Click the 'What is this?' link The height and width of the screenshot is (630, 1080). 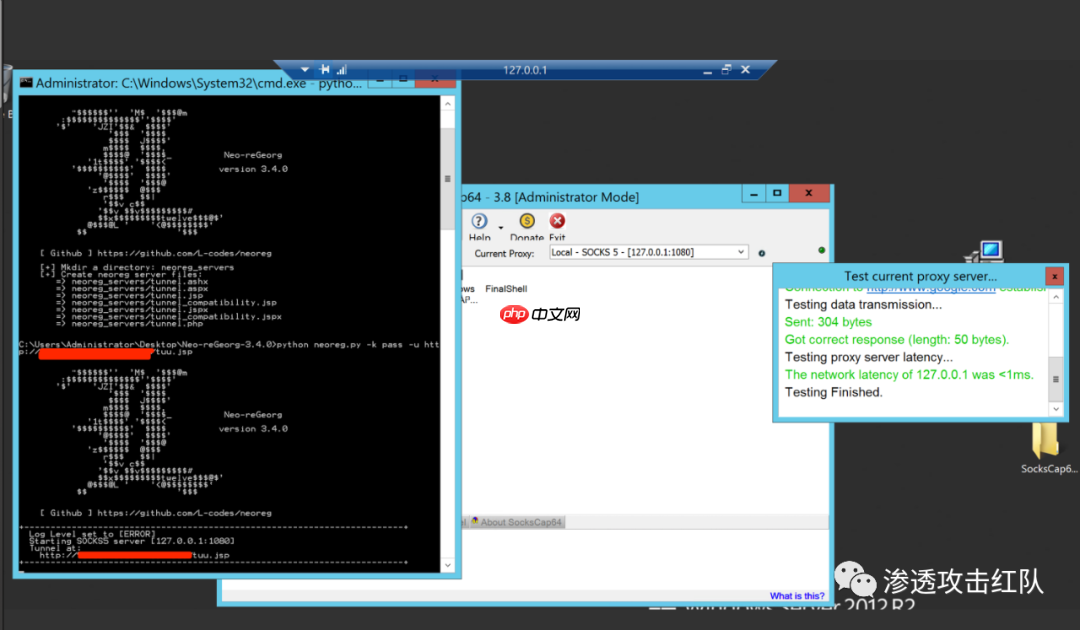(797, 596)
